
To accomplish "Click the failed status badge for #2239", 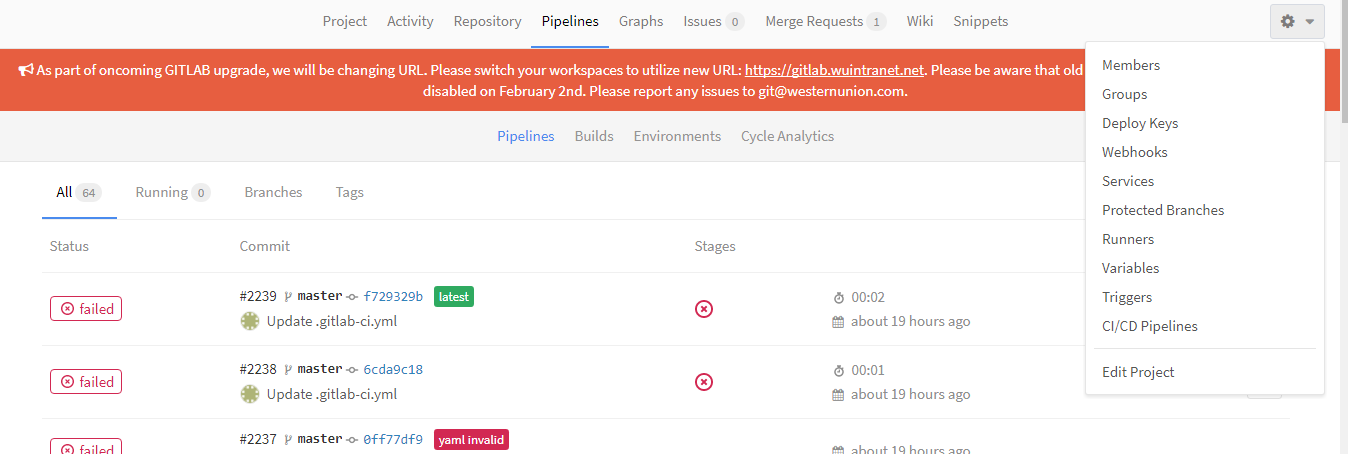I will (86, 309).
